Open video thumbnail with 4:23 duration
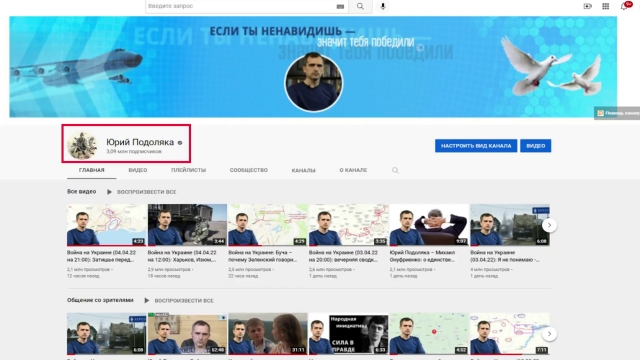 click(x=107, y=225)
